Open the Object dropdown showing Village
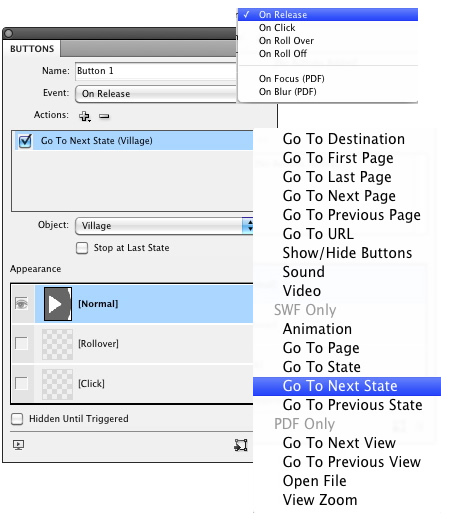This screenshot has width=453, height=520. click(164, 226)
